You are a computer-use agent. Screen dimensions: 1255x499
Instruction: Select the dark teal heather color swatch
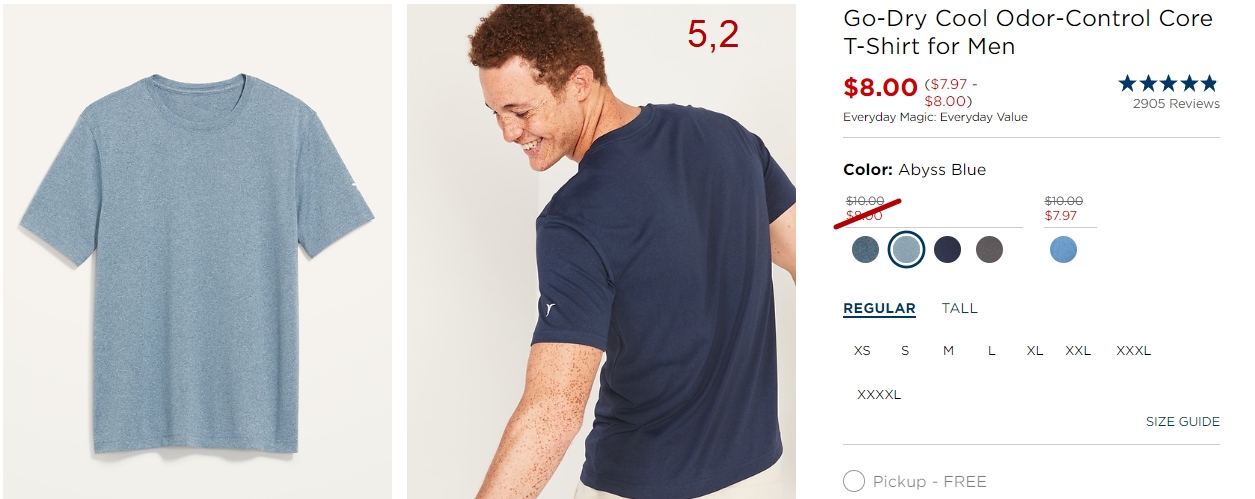[x=865, y=249]
